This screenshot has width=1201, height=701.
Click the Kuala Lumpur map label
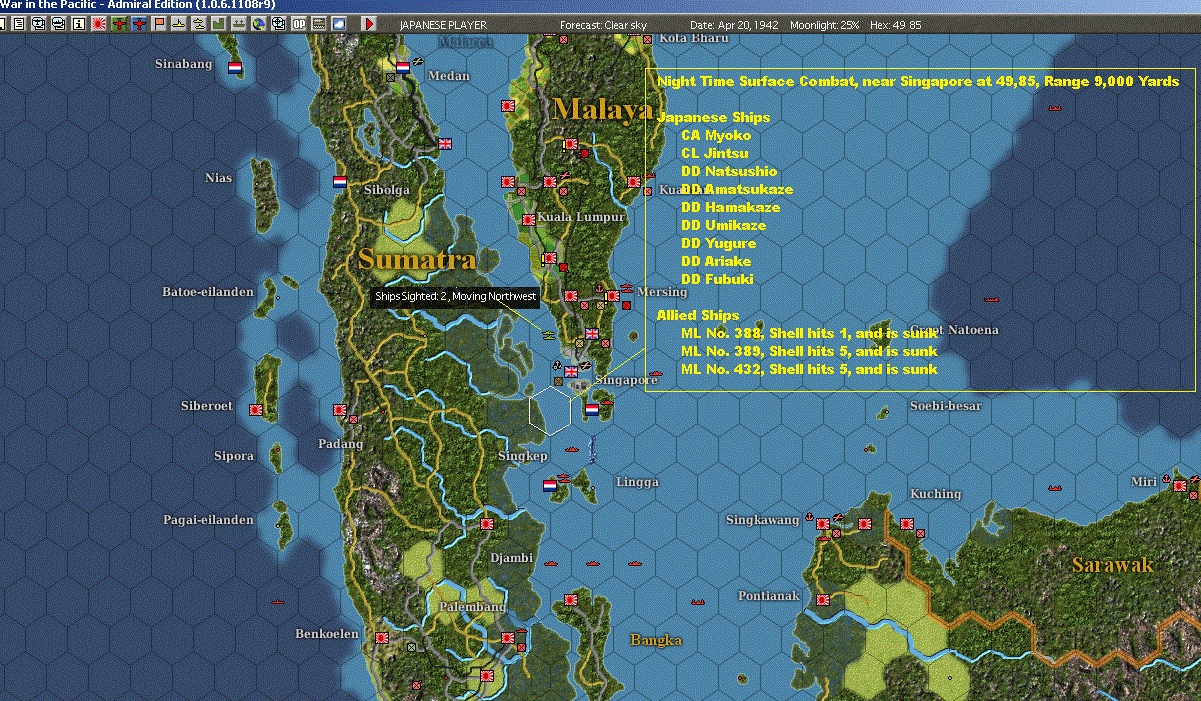581,217
